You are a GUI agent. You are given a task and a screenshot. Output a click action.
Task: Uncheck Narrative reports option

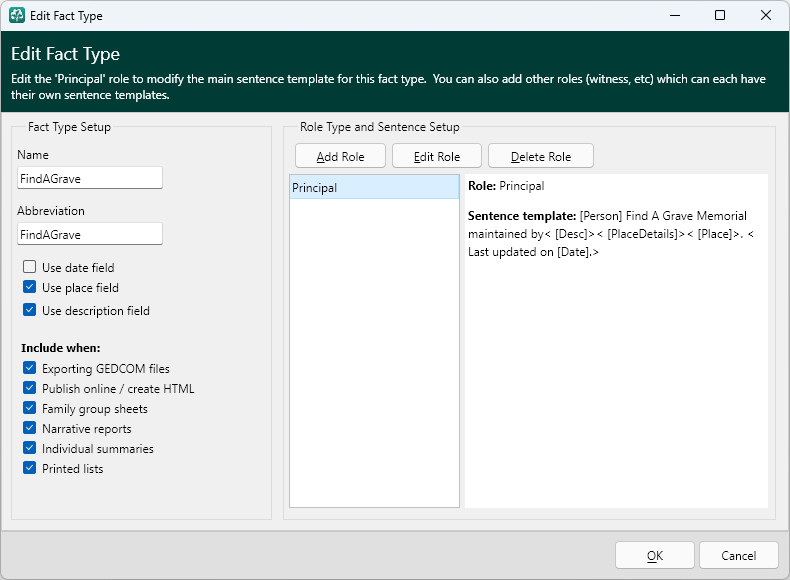click(x=30, y=428)
